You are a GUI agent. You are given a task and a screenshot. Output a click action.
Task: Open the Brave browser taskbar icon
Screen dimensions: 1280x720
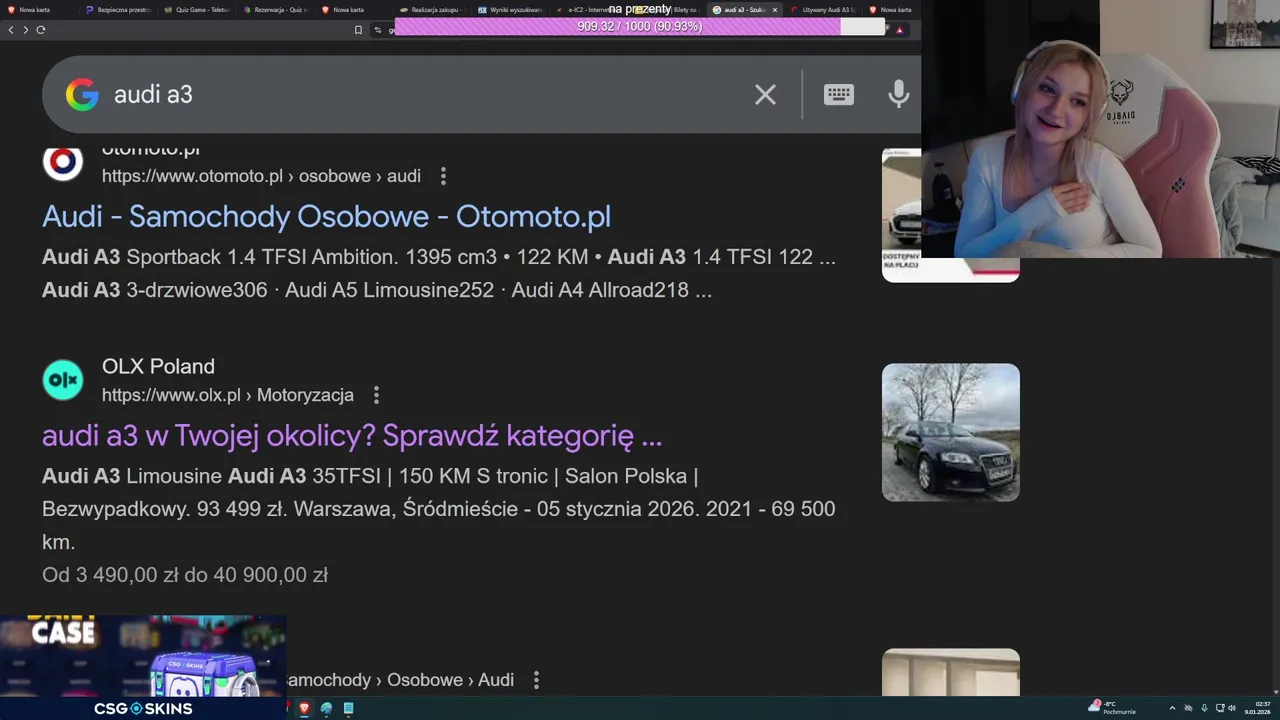304,708
